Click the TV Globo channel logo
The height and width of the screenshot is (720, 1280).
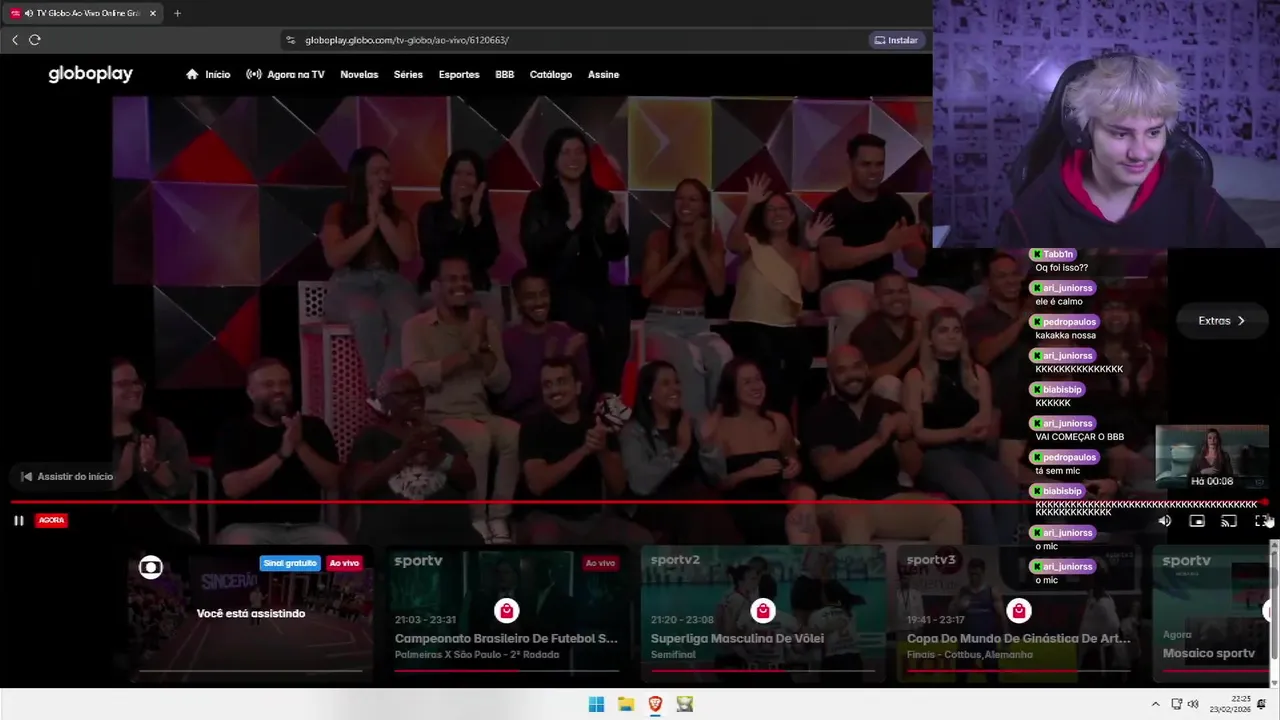tap(150, 568)
